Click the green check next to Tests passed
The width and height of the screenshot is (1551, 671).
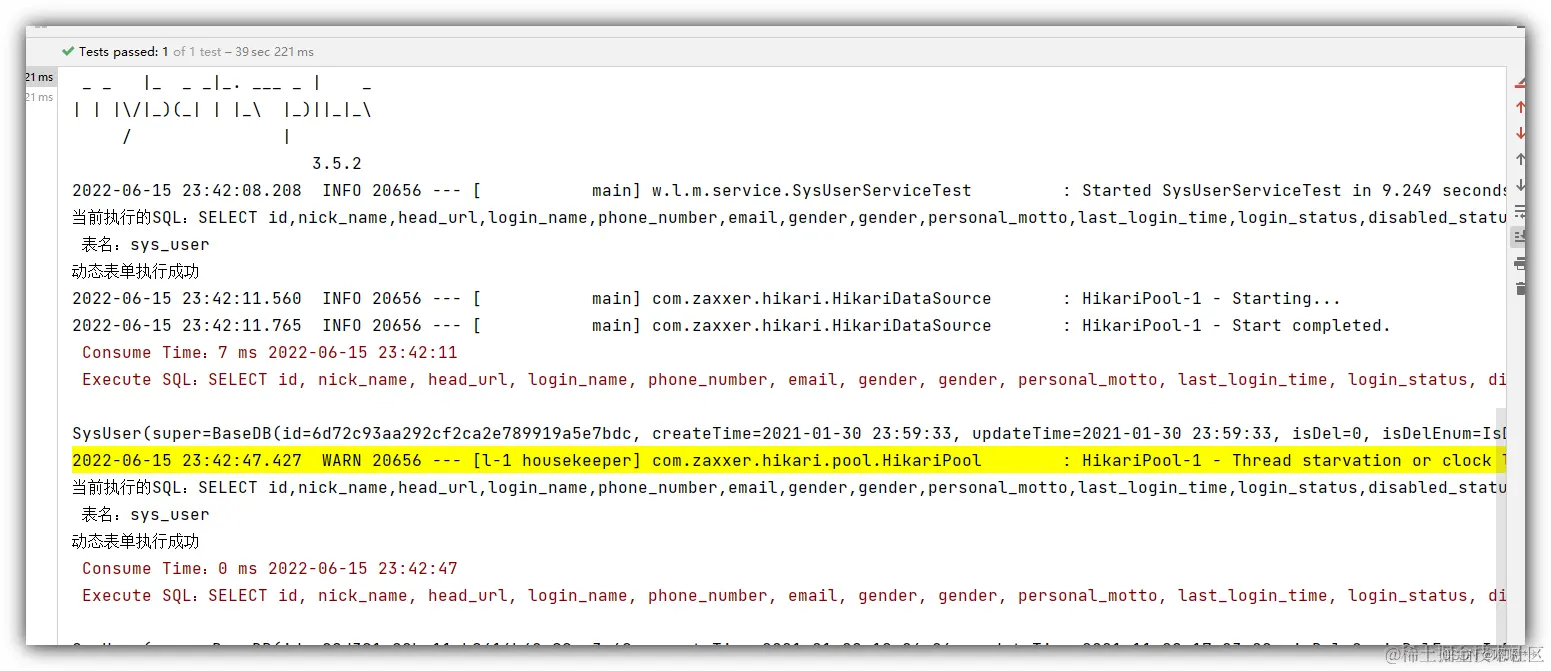coord(68,51)
